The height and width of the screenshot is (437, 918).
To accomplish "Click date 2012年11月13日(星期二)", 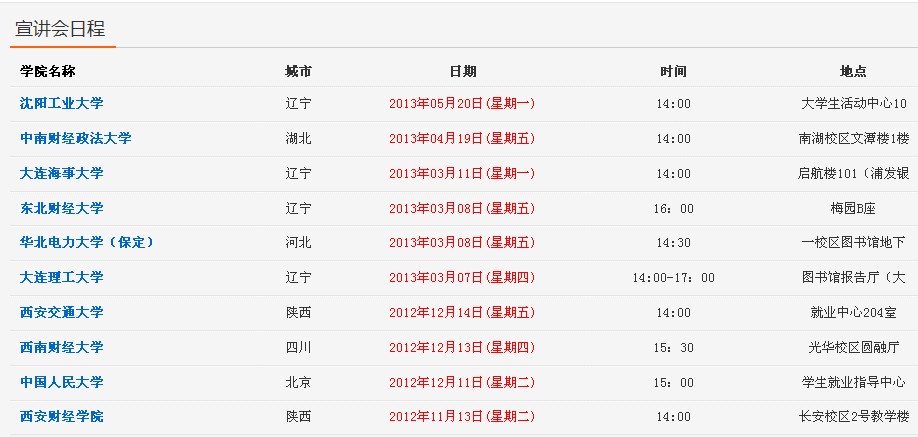I will (462, 416).
